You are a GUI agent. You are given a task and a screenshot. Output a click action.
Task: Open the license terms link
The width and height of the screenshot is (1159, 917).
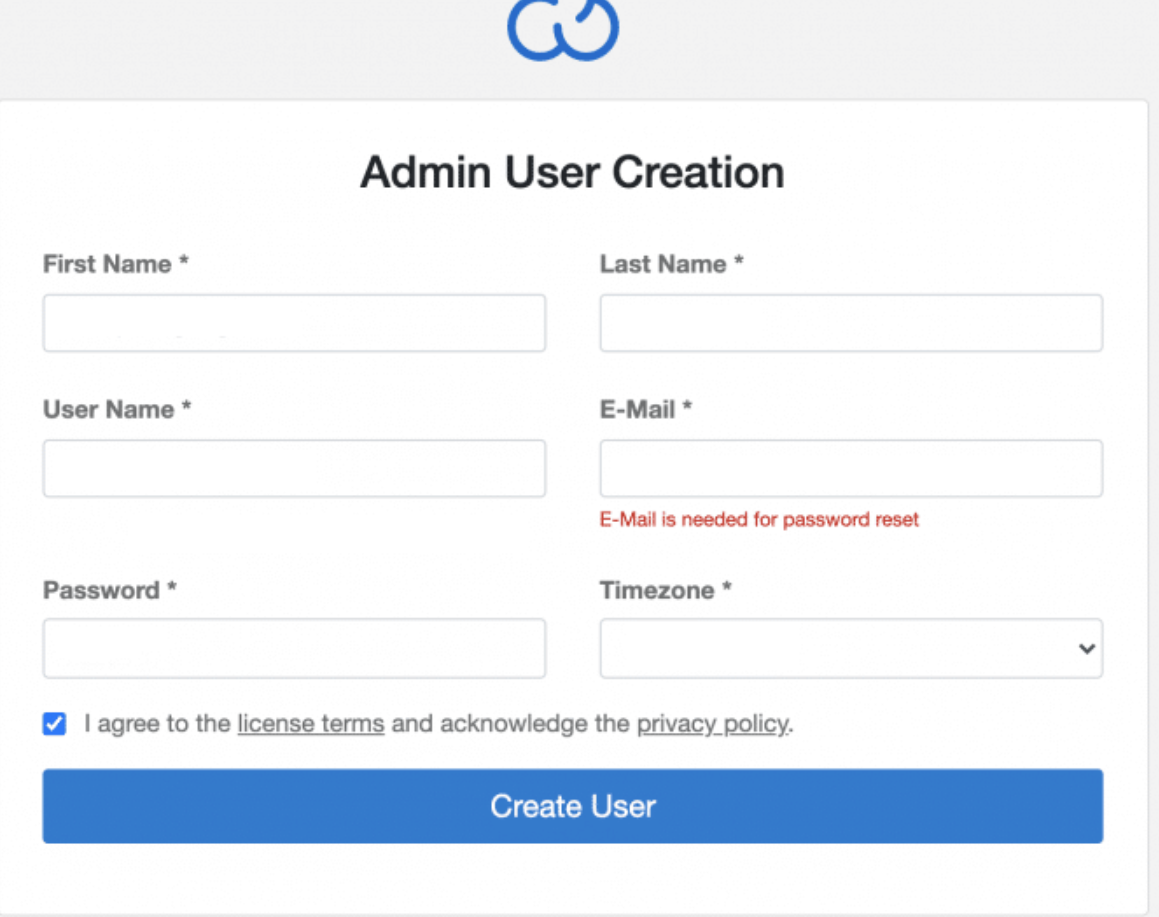(x=310, y=724)
